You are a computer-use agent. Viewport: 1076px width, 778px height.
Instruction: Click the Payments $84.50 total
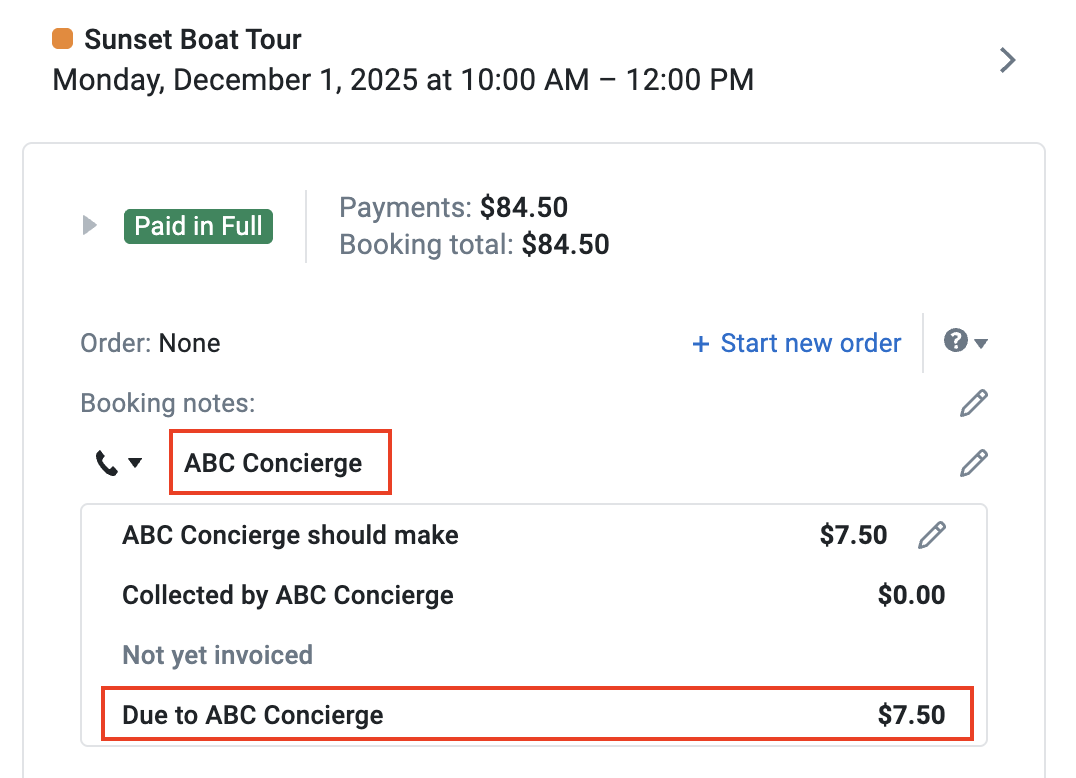(453, 207)
